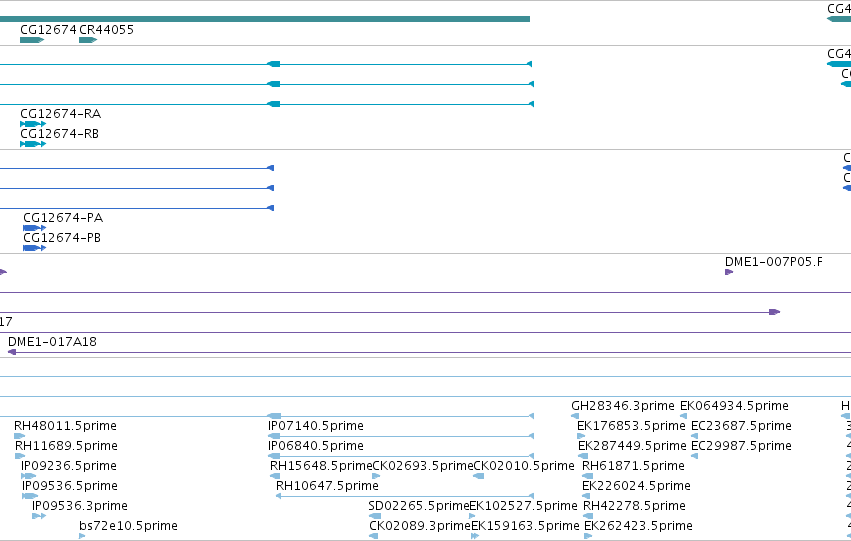Click the CG12674-RB transcript label
This screenshot has width=851, height=541.
(59, 133)
